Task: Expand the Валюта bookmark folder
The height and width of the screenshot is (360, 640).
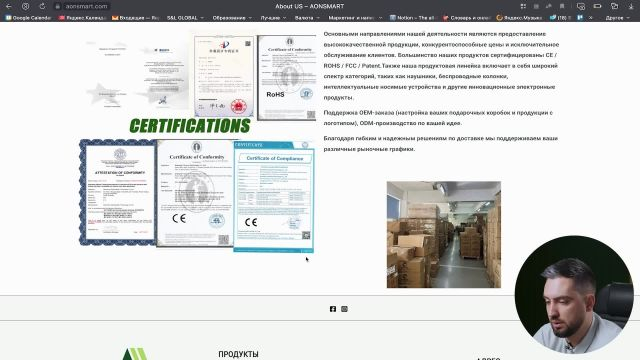Action: [x=307, y=18]
